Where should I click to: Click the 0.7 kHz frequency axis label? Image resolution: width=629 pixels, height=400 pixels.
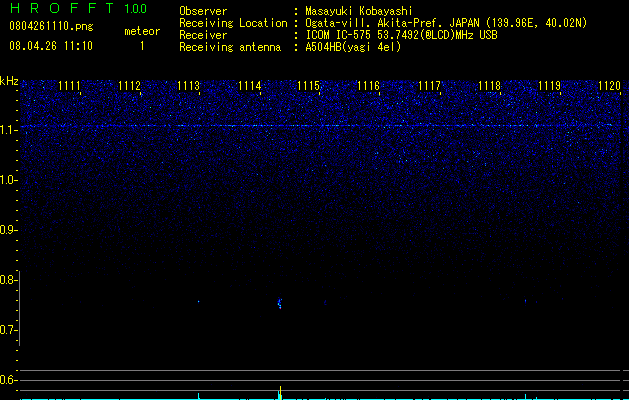tap(8, 330)
